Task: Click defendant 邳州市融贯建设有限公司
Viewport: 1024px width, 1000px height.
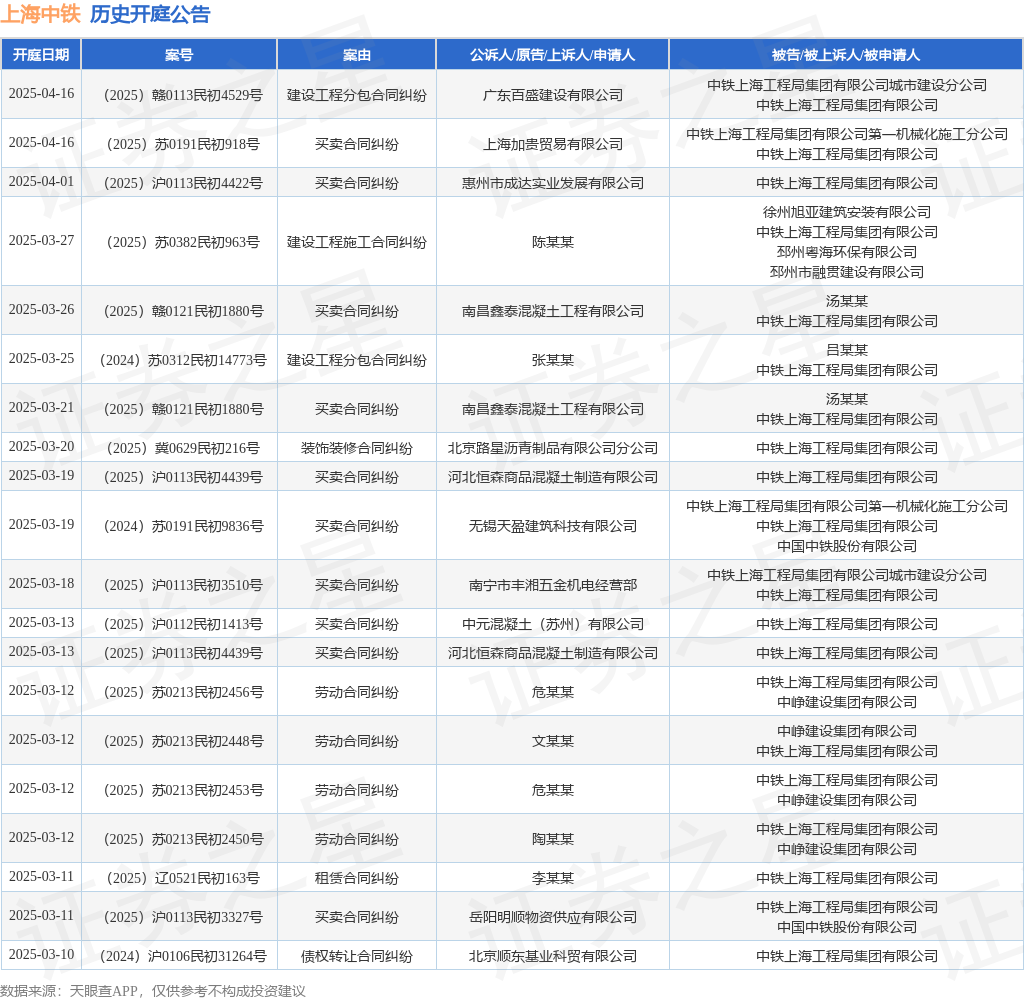Action: coord(846,272)
